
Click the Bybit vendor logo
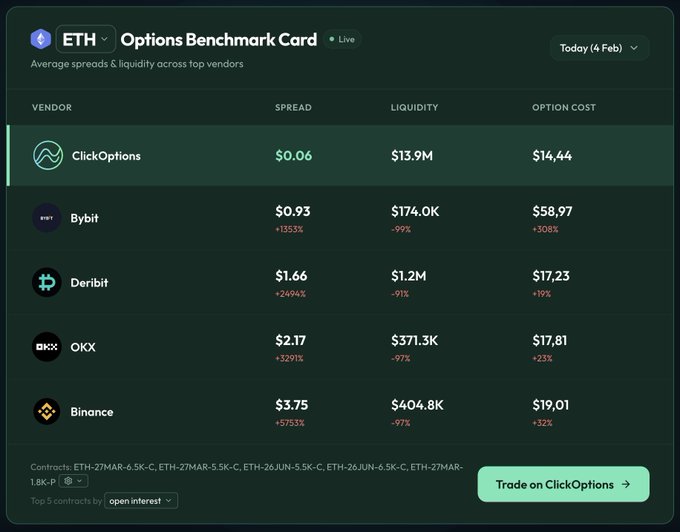tap(46, 218)
